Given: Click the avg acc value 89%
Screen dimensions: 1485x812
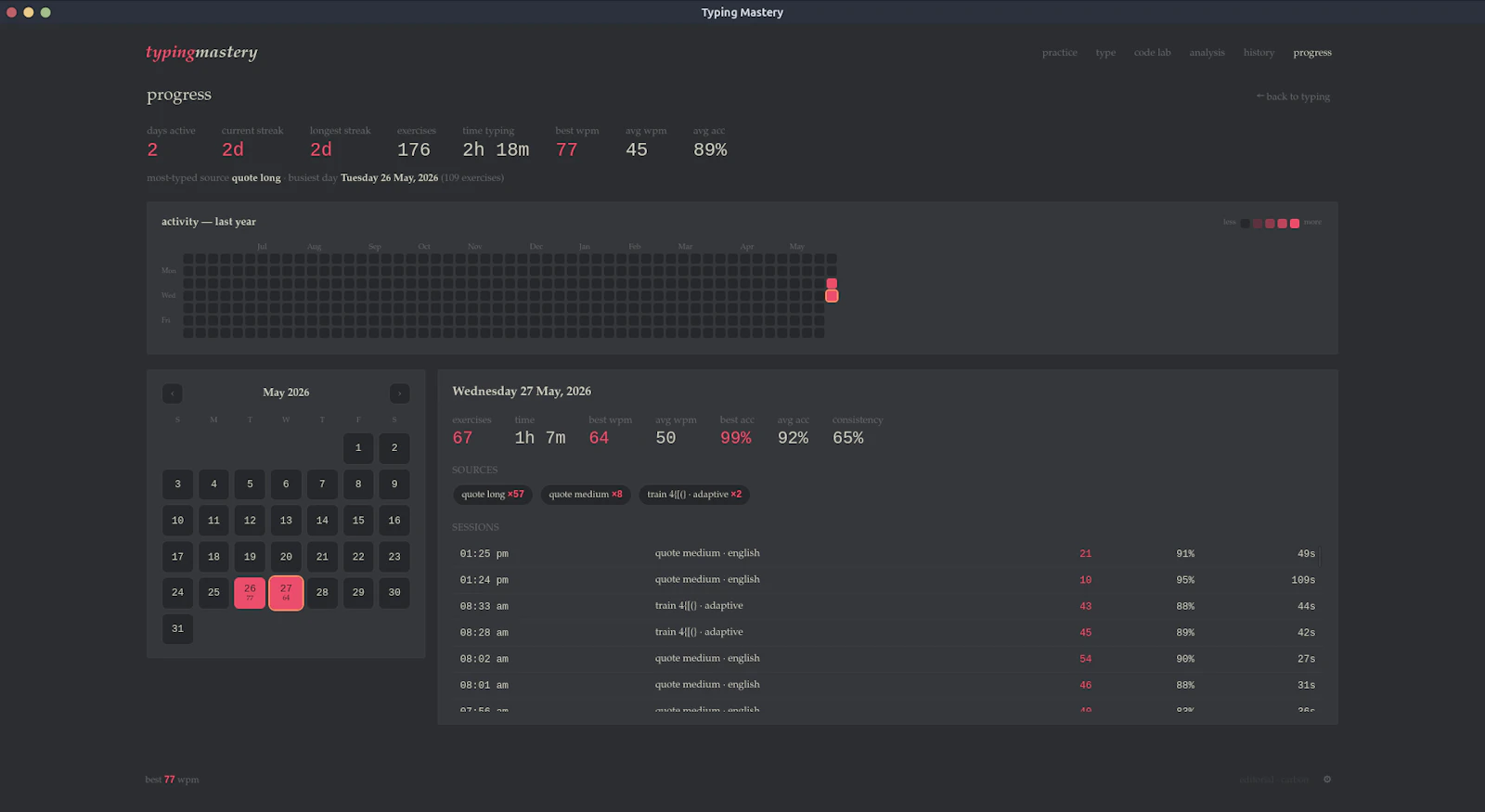Looking at the screenshot, I should (x=710, y=150).
